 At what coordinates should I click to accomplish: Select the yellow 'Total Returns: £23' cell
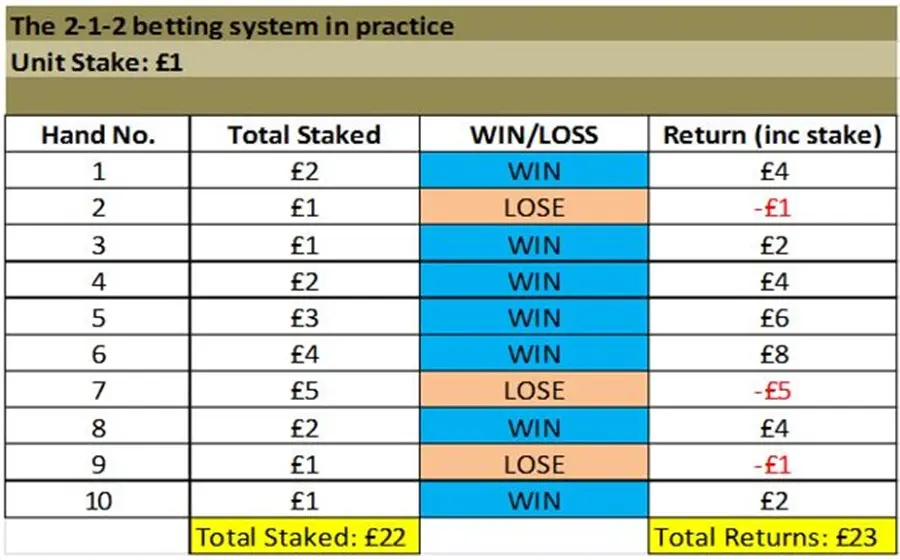coord(772,536)
